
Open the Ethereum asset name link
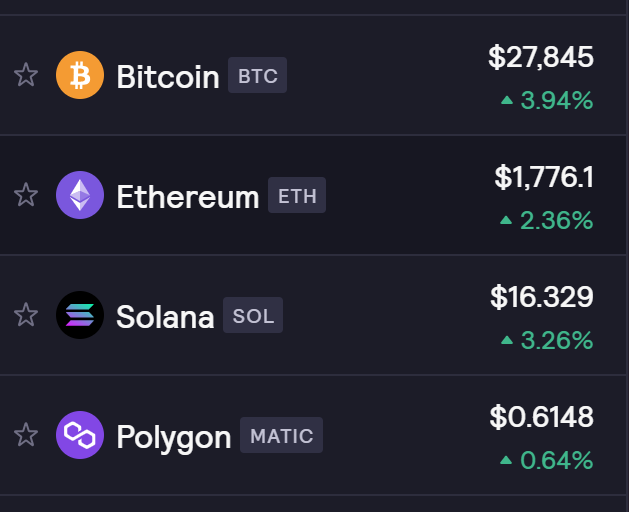(188, 196)
